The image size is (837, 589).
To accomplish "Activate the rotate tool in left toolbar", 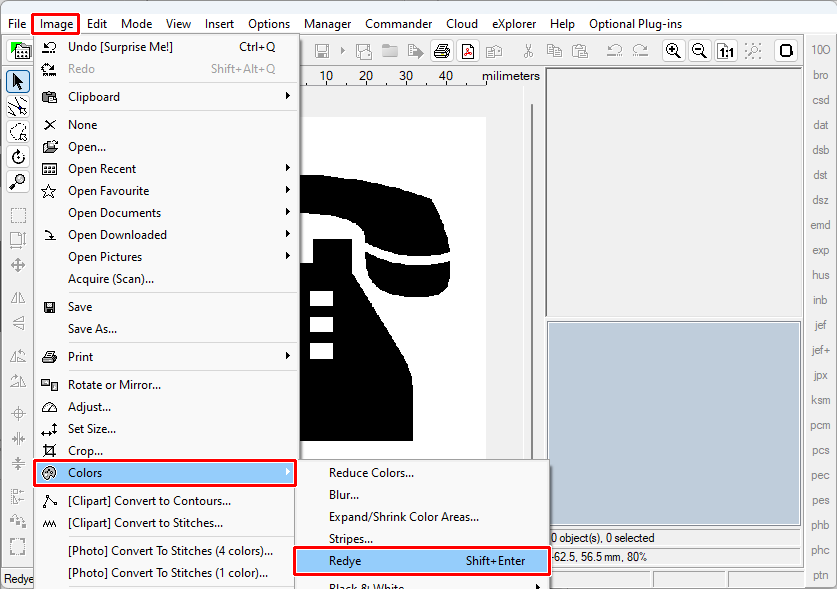I will pyautogui.click(x=18, y=157).
